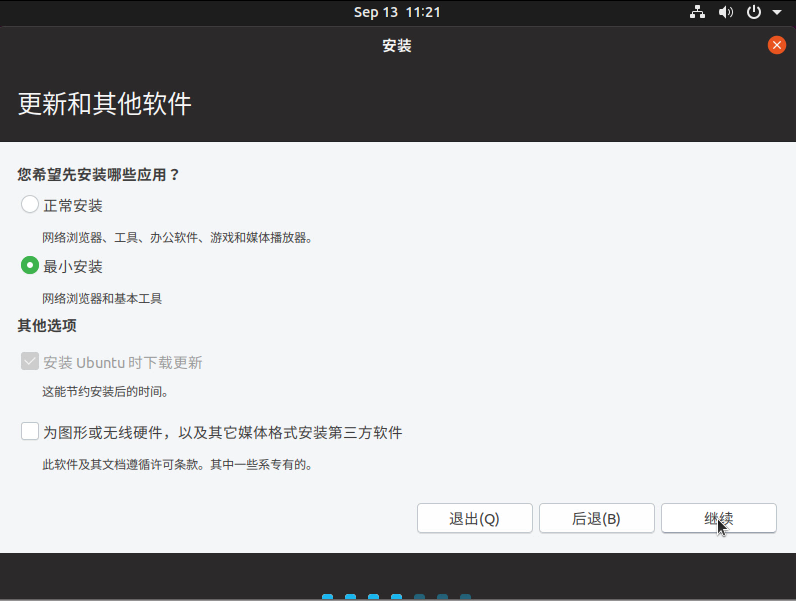
Task: Select the 最小安装 radio option
Action: [30, 265]
